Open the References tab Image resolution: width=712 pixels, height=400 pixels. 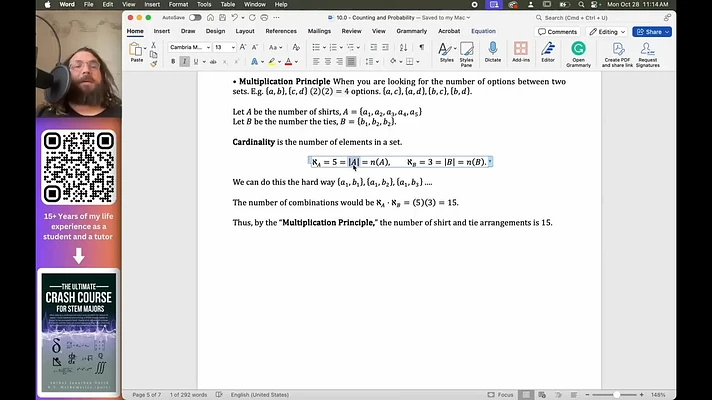[281, 31]
